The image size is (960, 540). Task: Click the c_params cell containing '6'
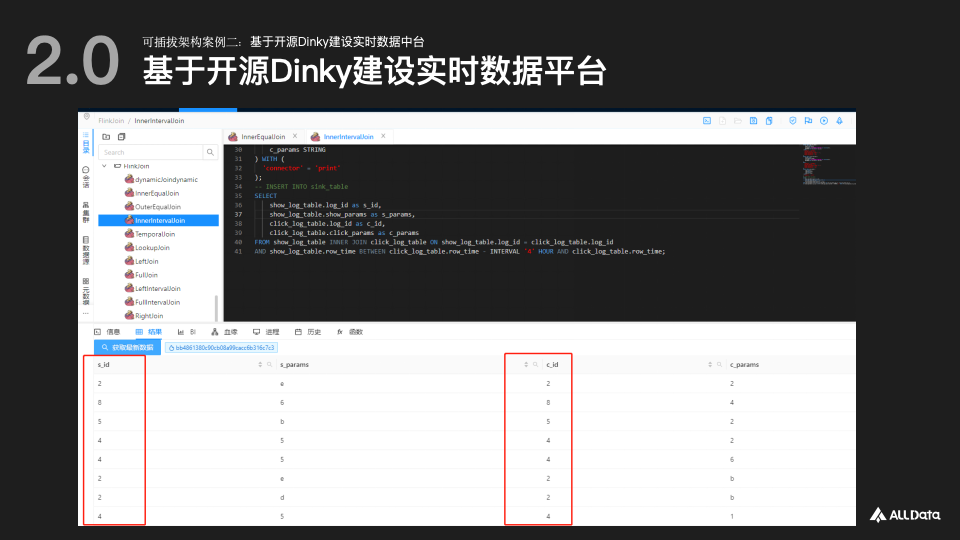coord(732,460)
